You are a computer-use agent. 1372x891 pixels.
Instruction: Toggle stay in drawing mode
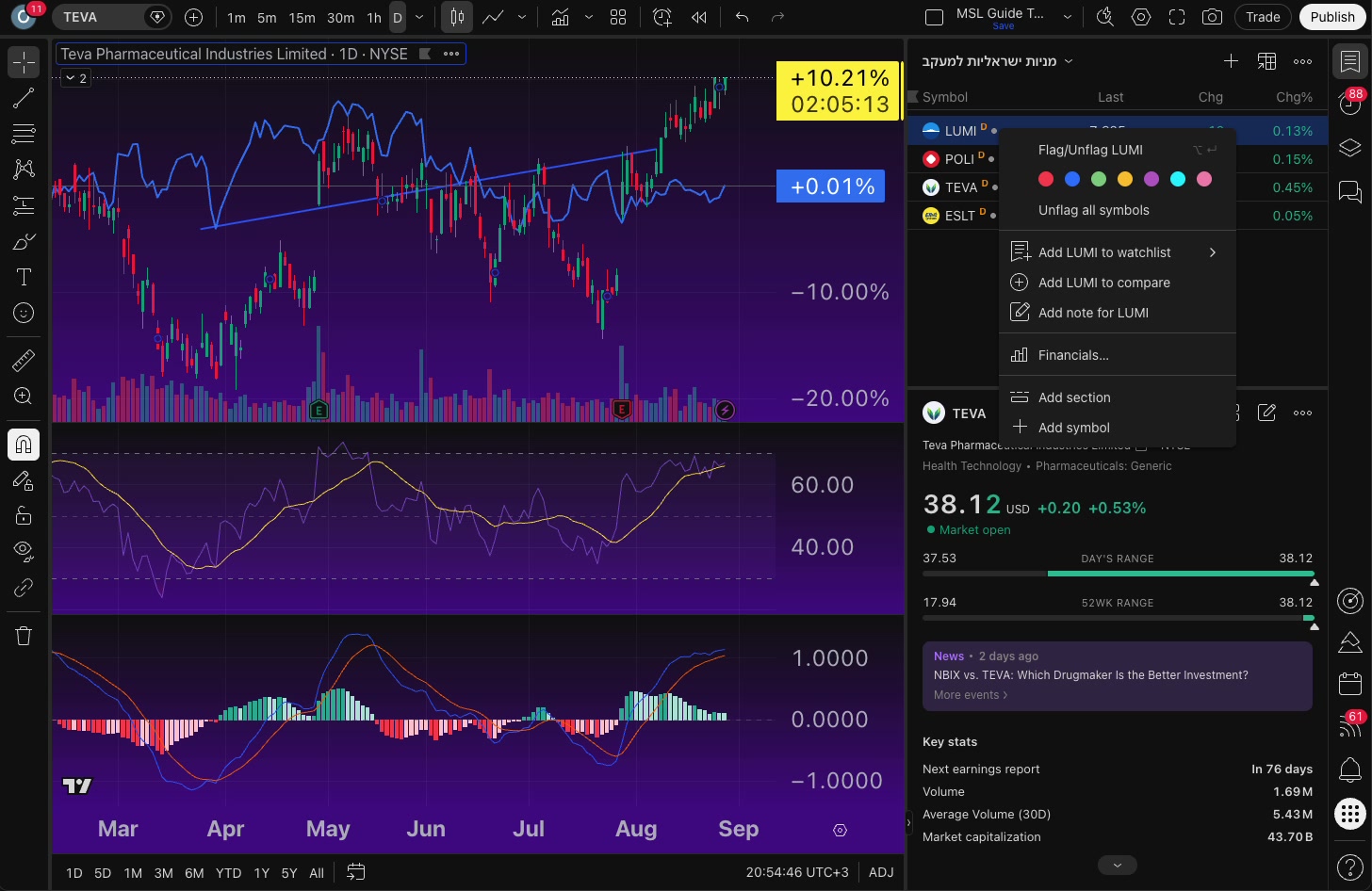24,480
